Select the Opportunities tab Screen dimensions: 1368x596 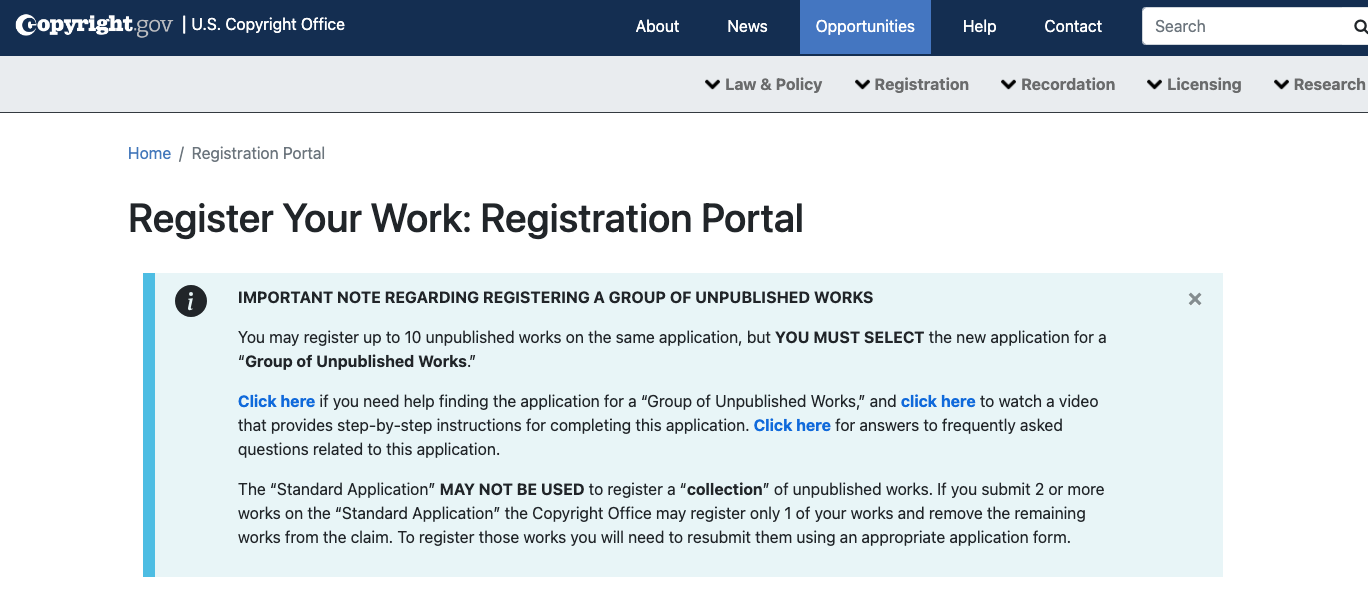865,27
